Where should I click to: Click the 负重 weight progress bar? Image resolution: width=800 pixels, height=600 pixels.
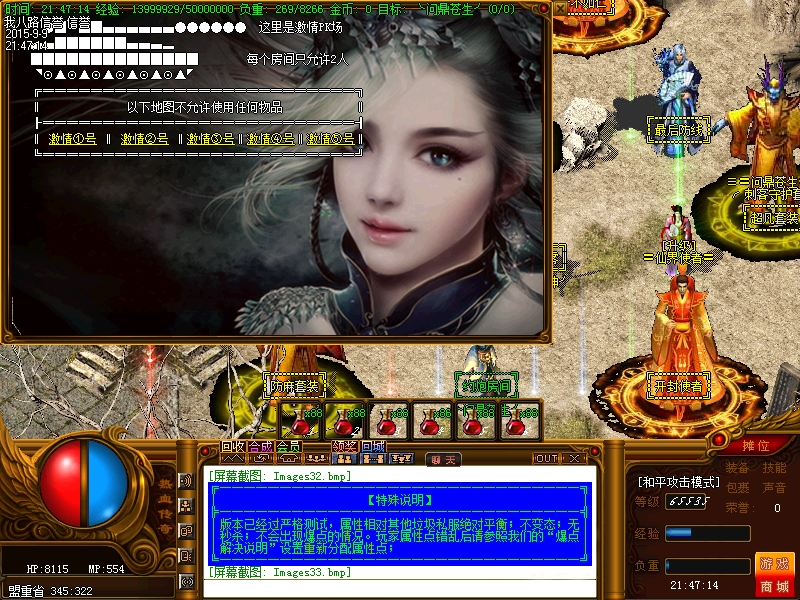(x=708, y=566)
